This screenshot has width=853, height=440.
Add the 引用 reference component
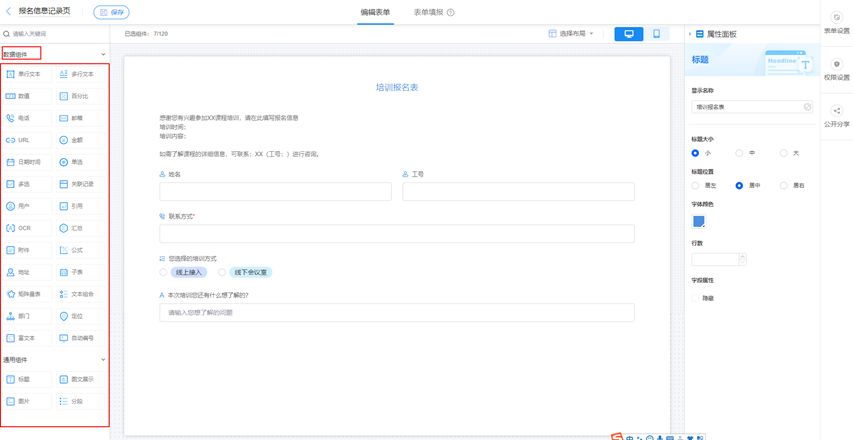[81, 206]
